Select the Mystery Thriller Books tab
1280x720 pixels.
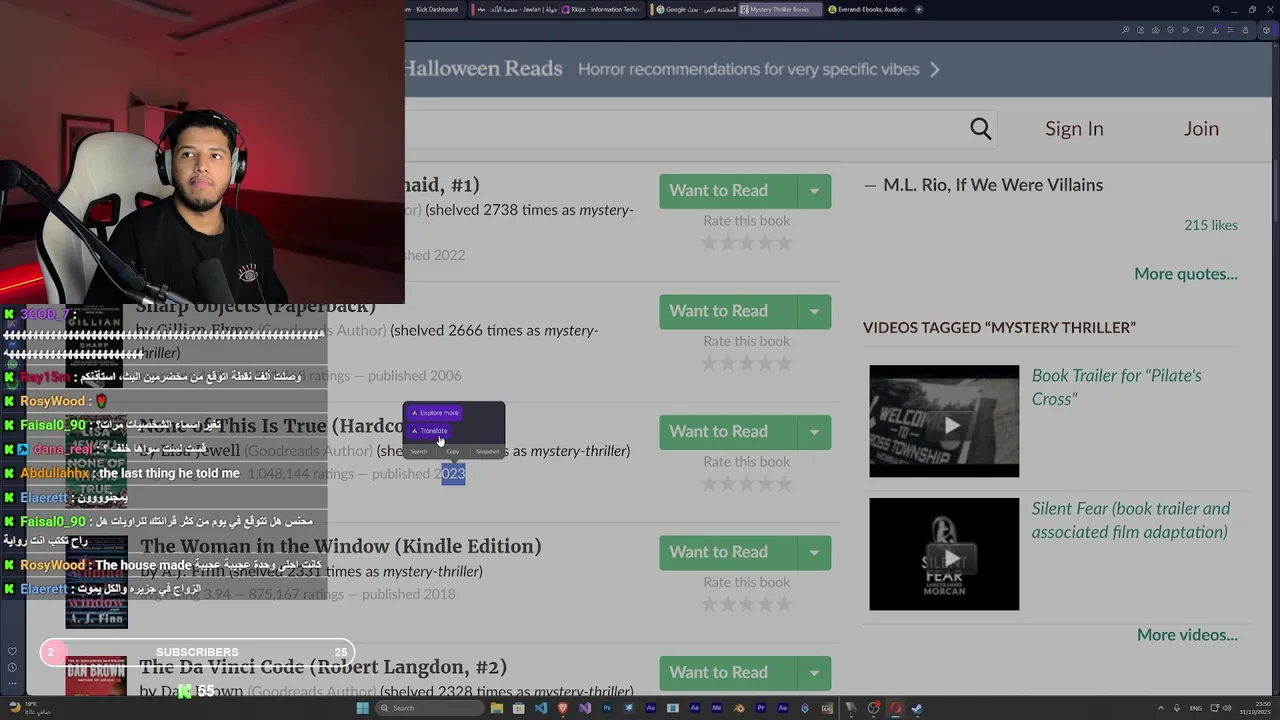point(780,9)
